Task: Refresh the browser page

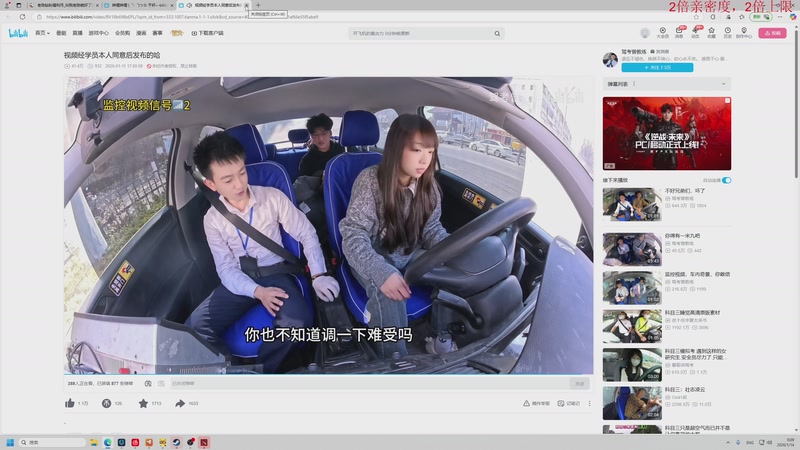Action: [22, 17]
